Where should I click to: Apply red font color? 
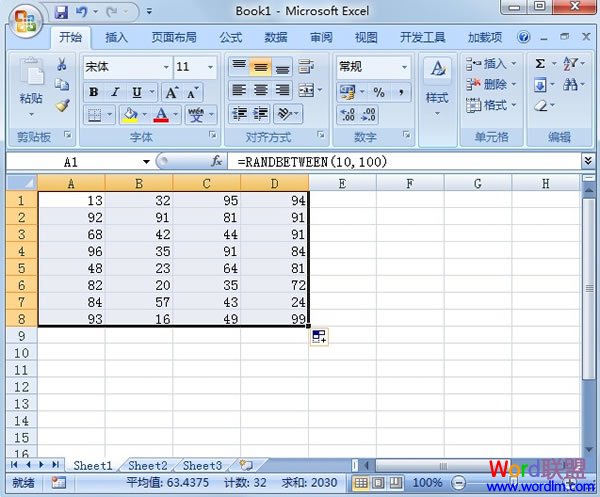[161, 114]
